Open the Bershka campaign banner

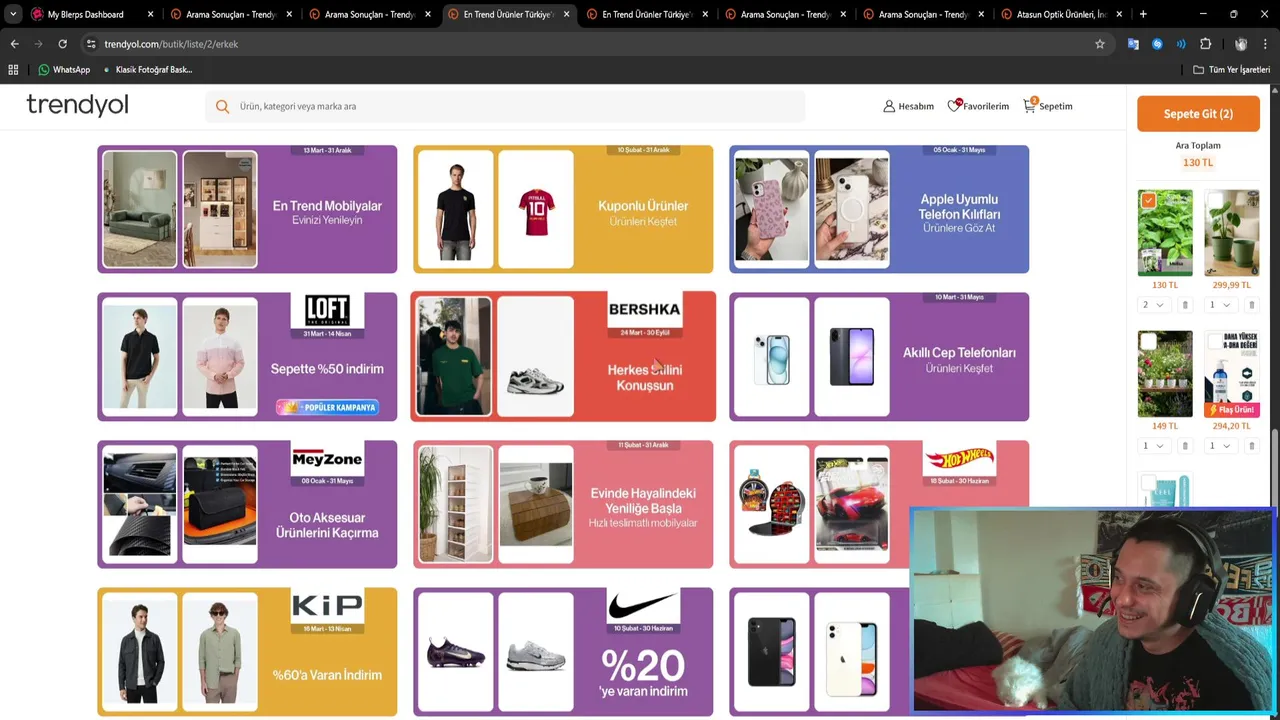pyautogui.click(x=563, y=356)
